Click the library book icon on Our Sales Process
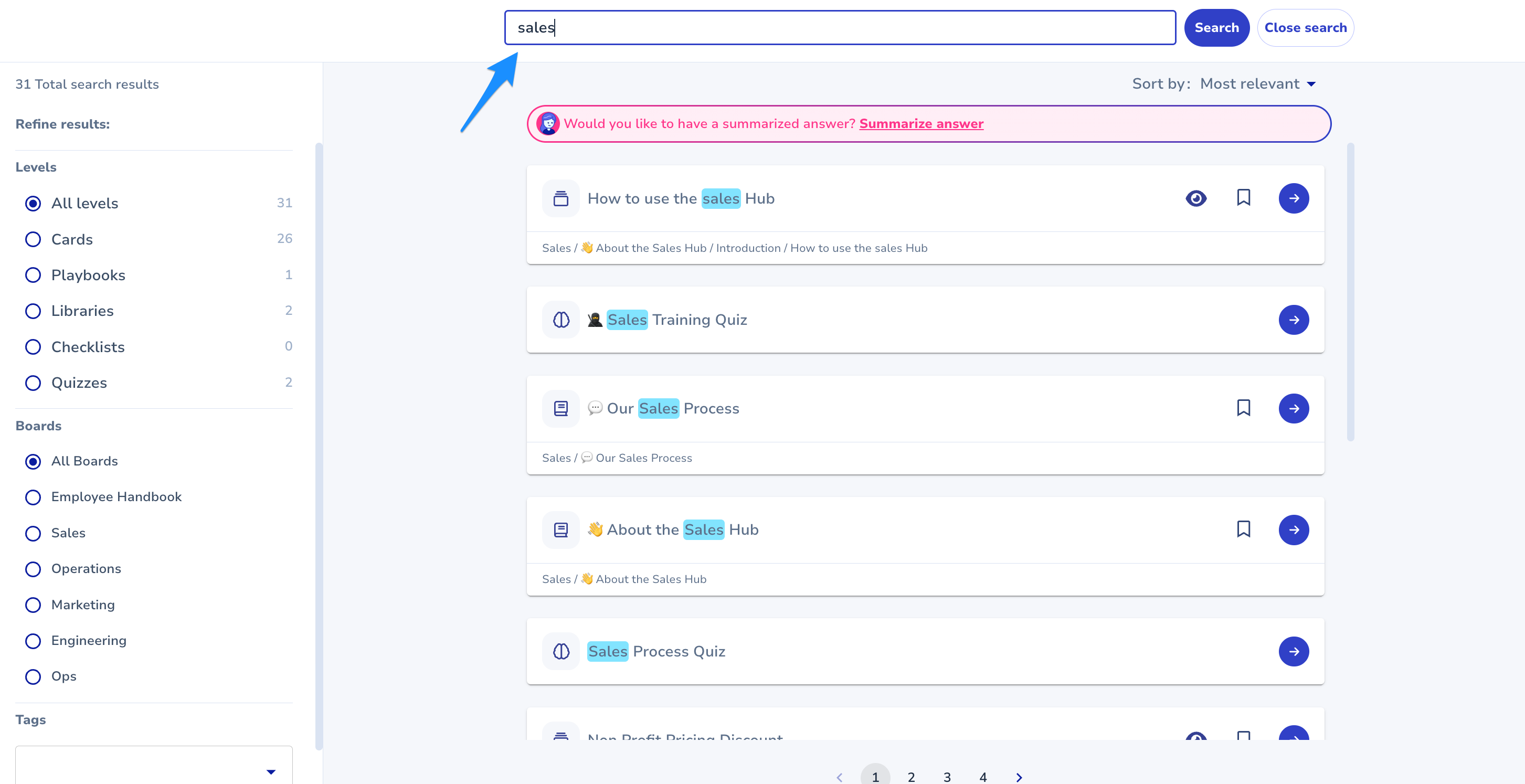The width and height of the screenshot is (1525, 784). [560, 409]
